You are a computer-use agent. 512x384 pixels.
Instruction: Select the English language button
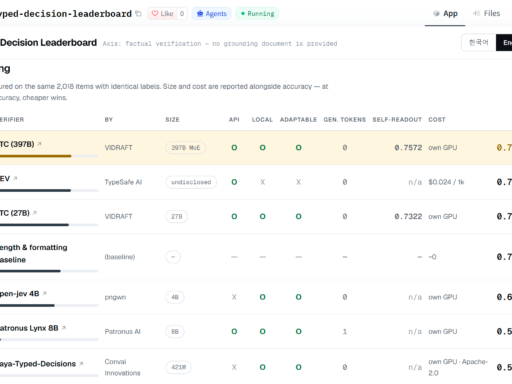click(504, 43)
